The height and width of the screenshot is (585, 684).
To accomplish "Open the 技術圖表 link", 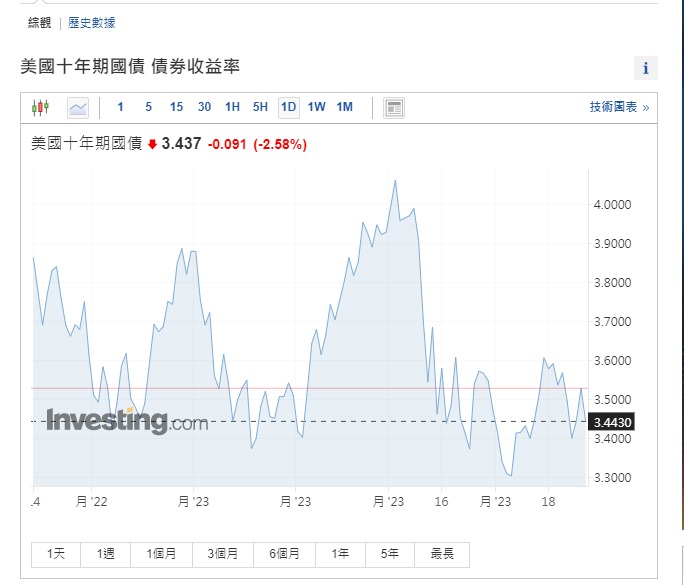I will [619, 107].
